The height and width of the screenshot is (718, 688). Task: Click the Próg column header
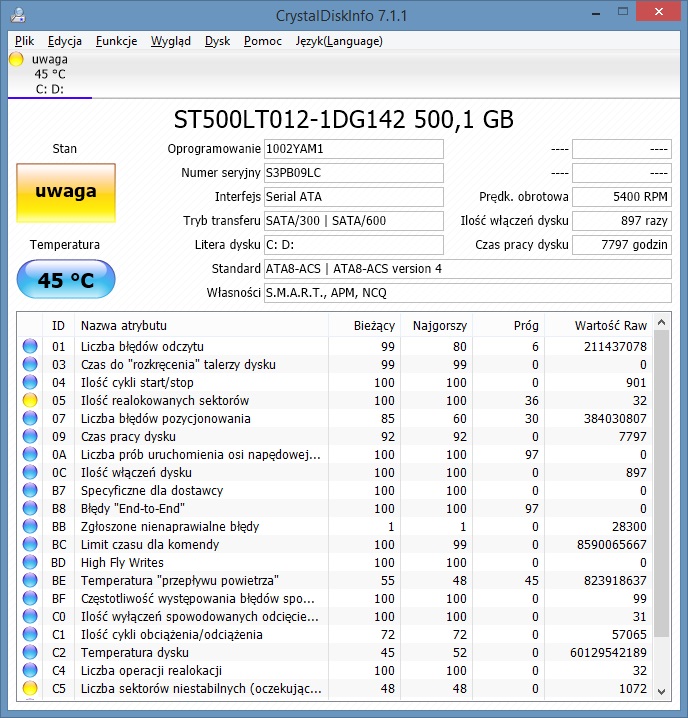pyautogui.click(x=509, y=326)
